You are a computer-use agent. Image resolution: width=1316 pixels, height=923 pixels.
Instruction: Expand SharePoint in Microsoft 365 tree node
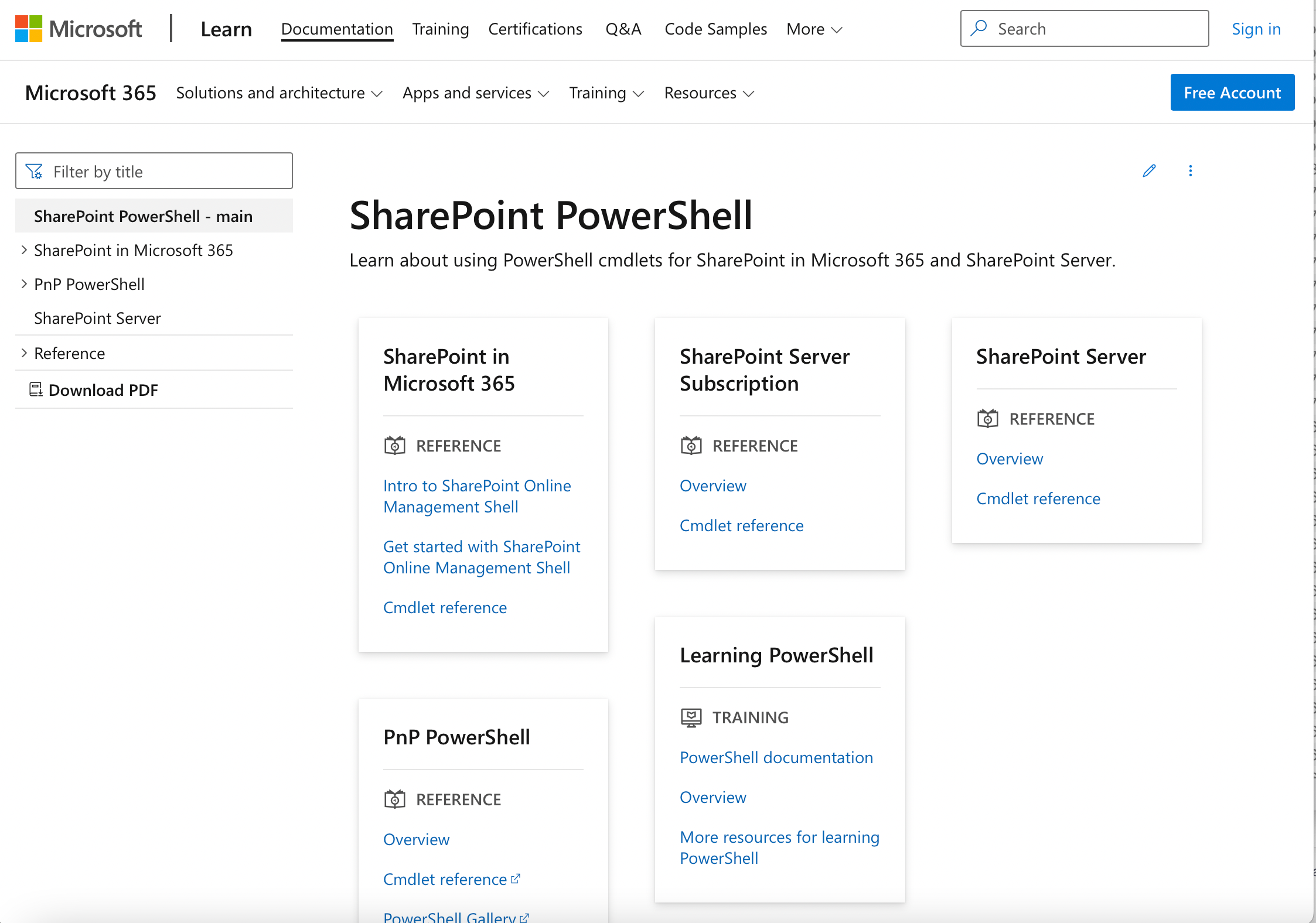click(x=24, y=250)
